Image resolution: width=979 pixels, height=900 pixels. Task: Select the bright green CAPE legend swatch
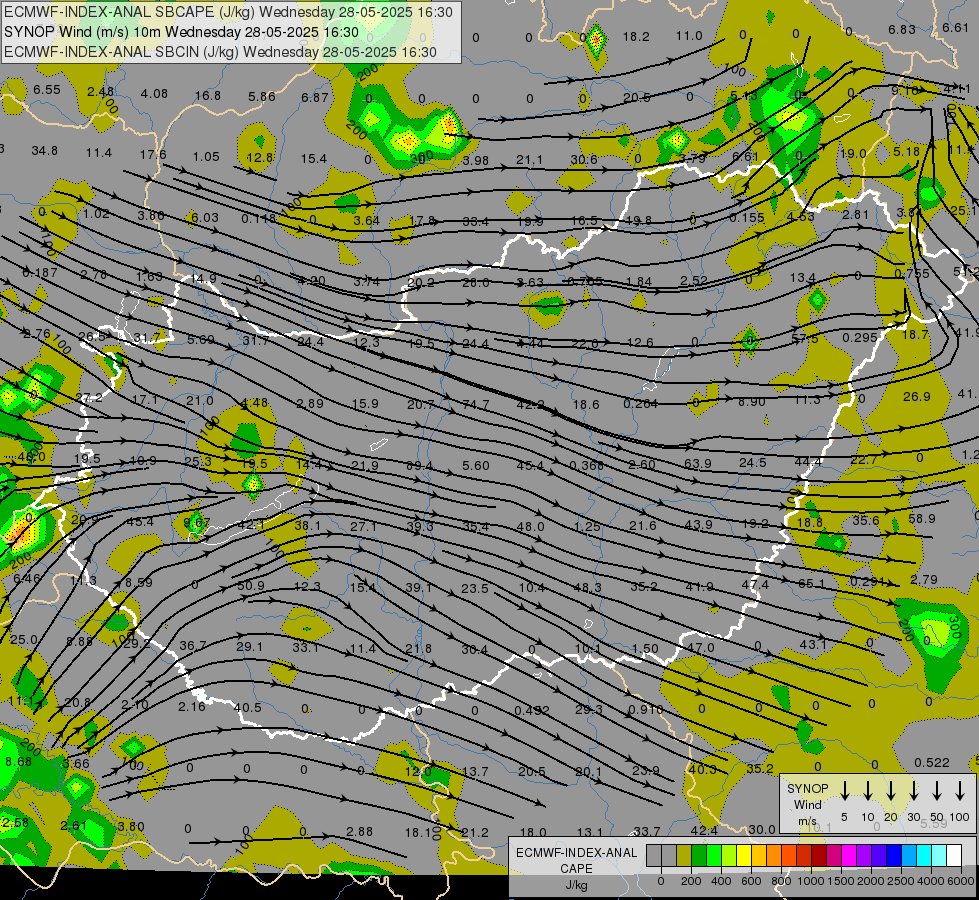714,855
